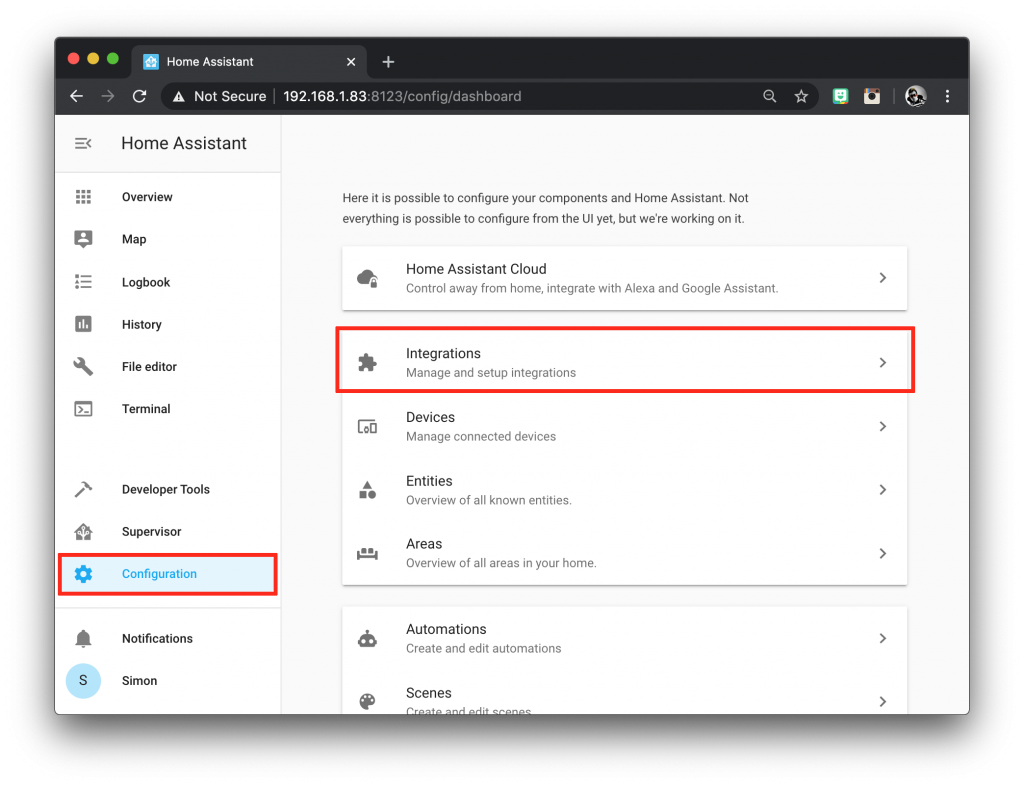Open Overview from the sidebar
The width and height of the screenshot is (1024, 787).
(x=168, y=197)
